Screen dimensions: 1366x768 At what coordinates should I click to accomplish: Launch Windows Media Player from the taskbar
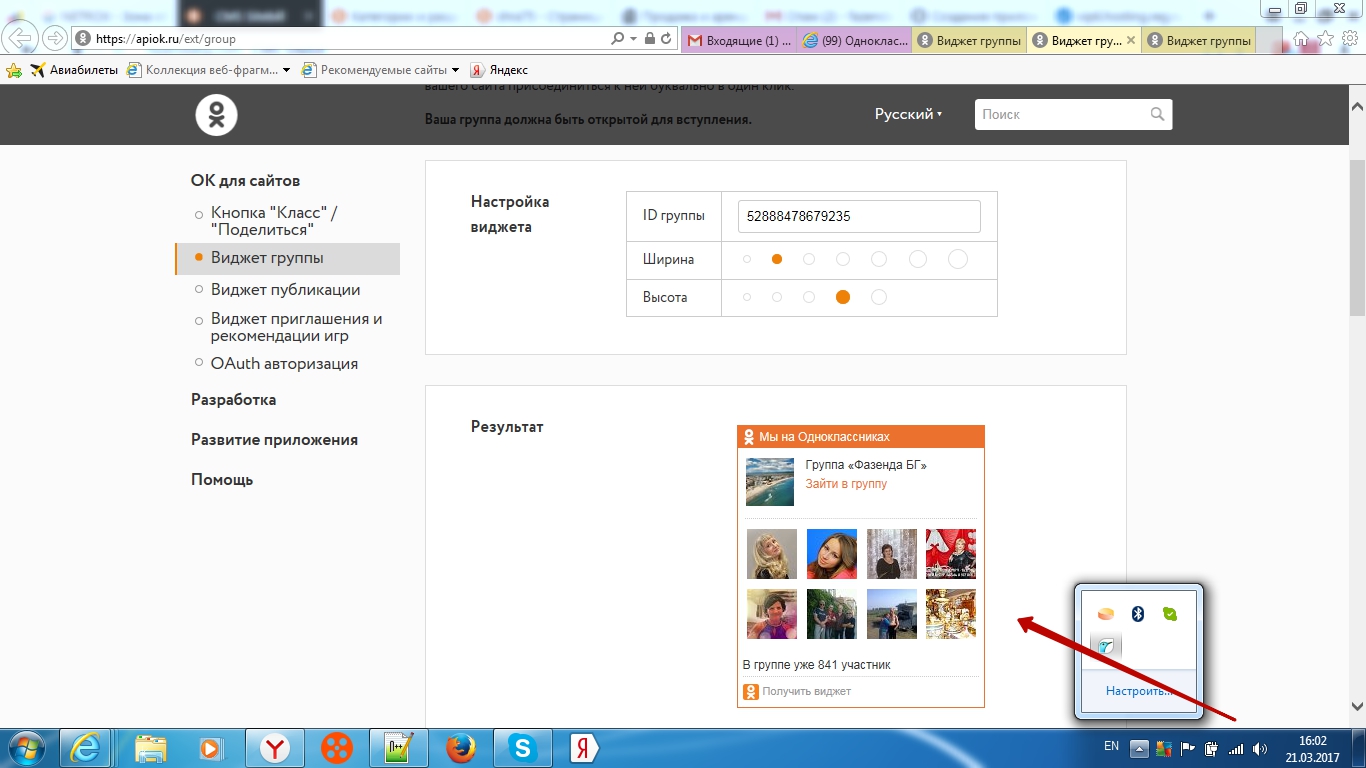210,747
